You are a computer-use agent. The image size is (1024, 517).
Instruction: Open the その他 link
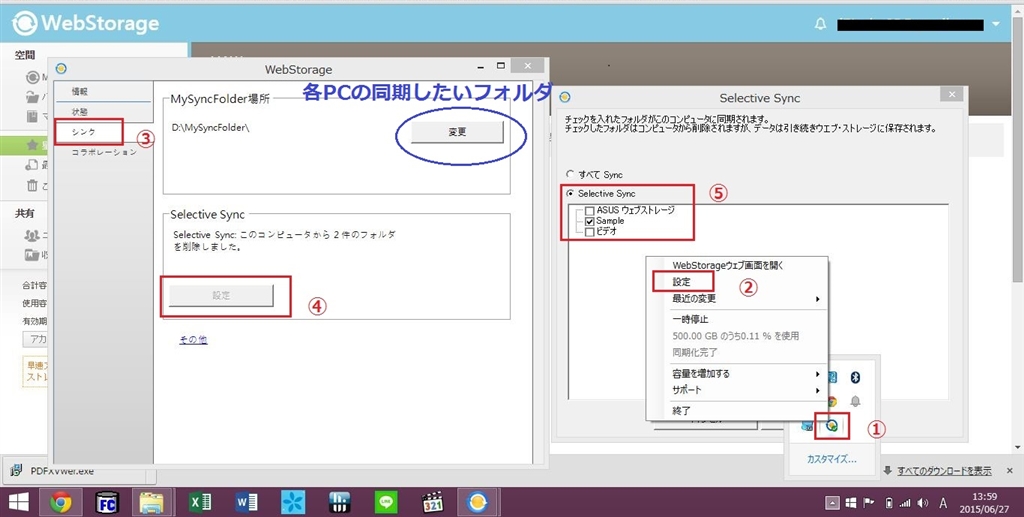pyautogui.click(x=193, y=339)
